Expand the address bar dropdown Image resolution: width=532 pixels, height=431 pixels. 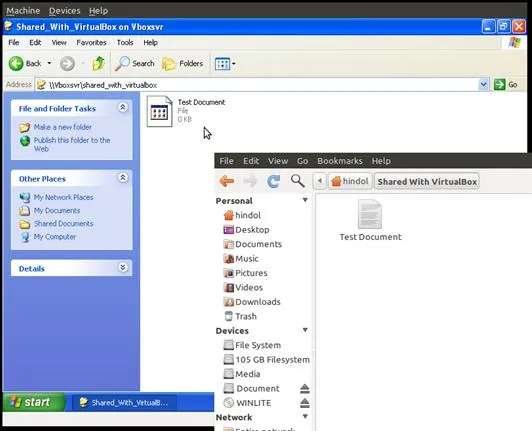click(483, 85)
